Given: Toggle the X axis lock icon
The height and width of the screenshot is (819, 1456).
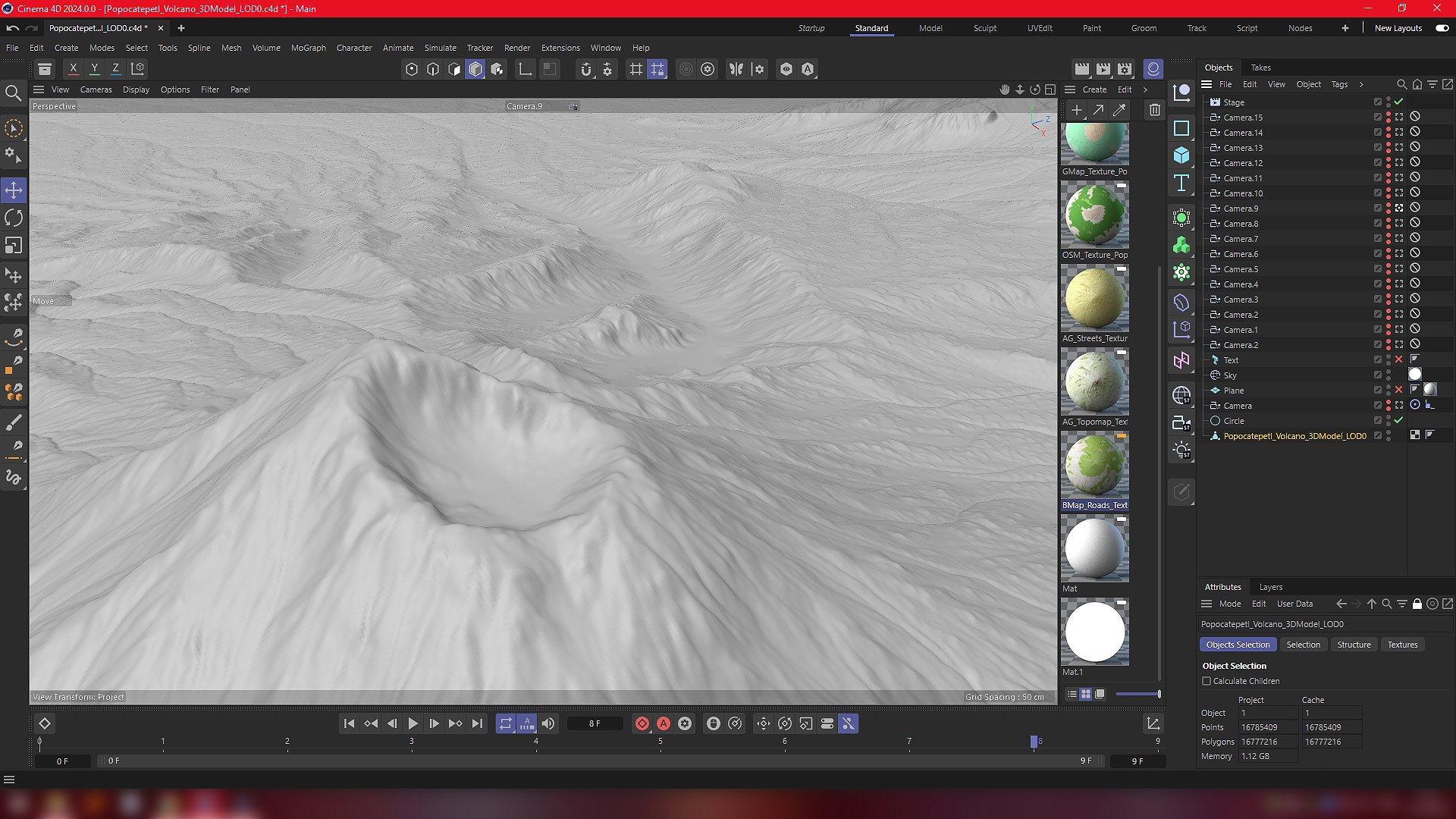Looking at the screenshot, I should tap(73, 68).
